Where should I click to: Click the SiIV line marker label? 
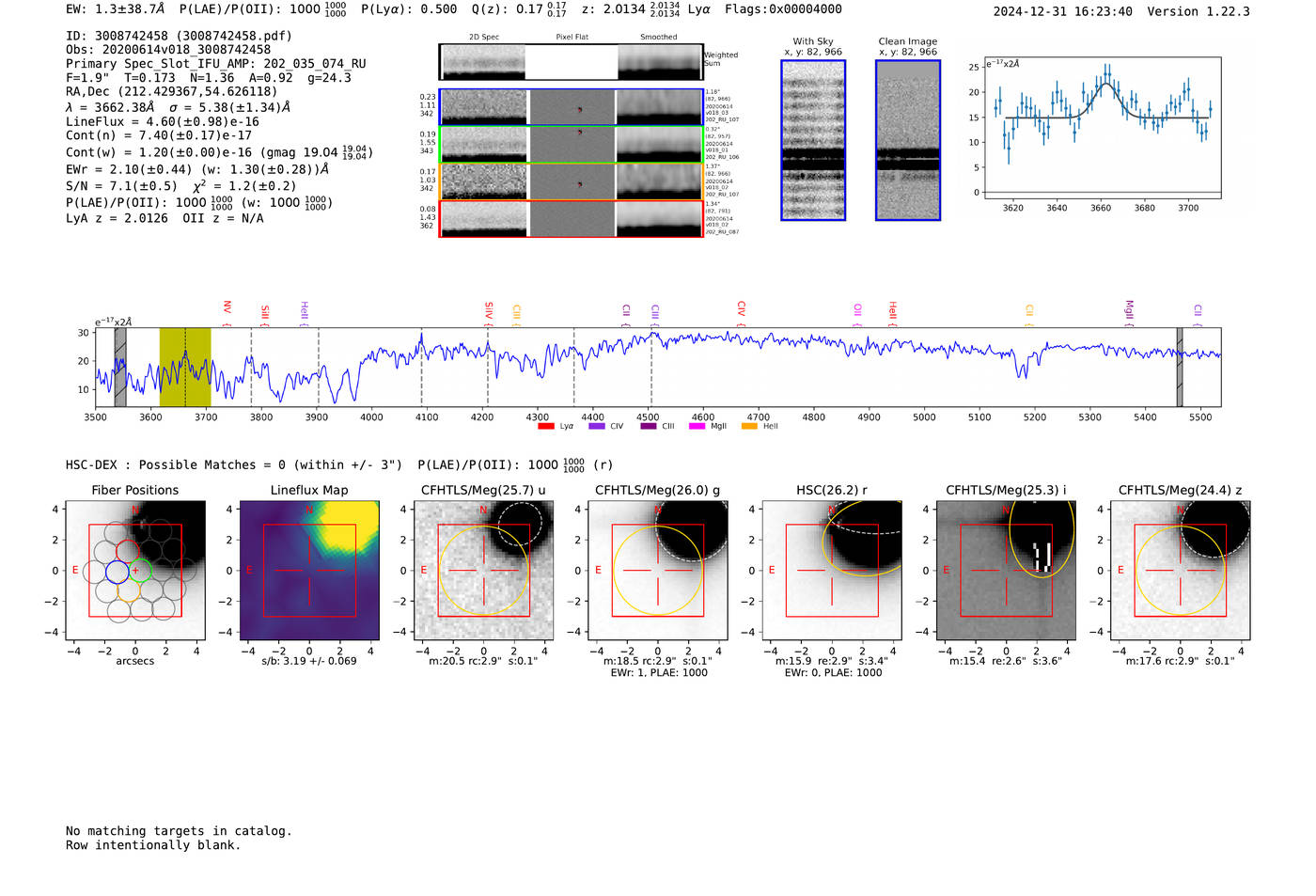[488, 310]
